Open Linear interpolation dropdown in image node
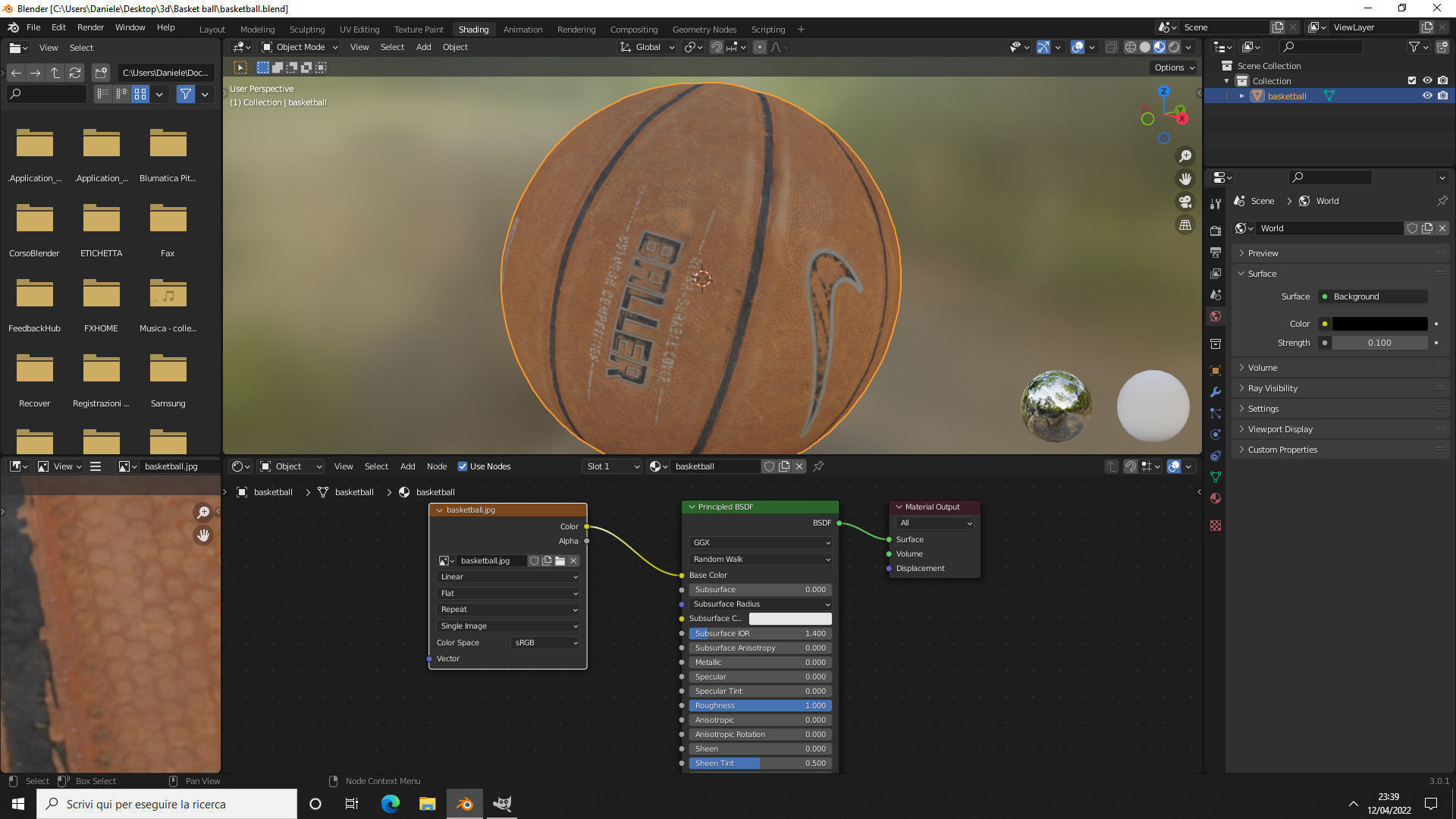The image size is (1456, 819). (508, 577)
